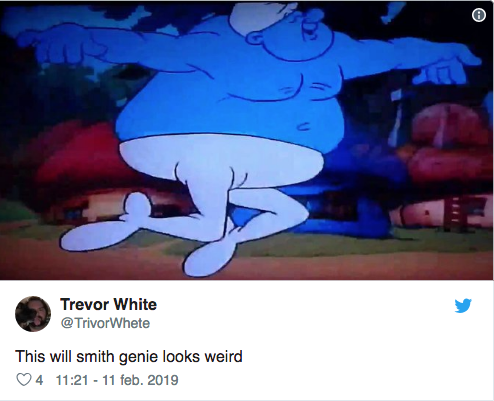Click the like count number 4

click(x=39, y=380)
